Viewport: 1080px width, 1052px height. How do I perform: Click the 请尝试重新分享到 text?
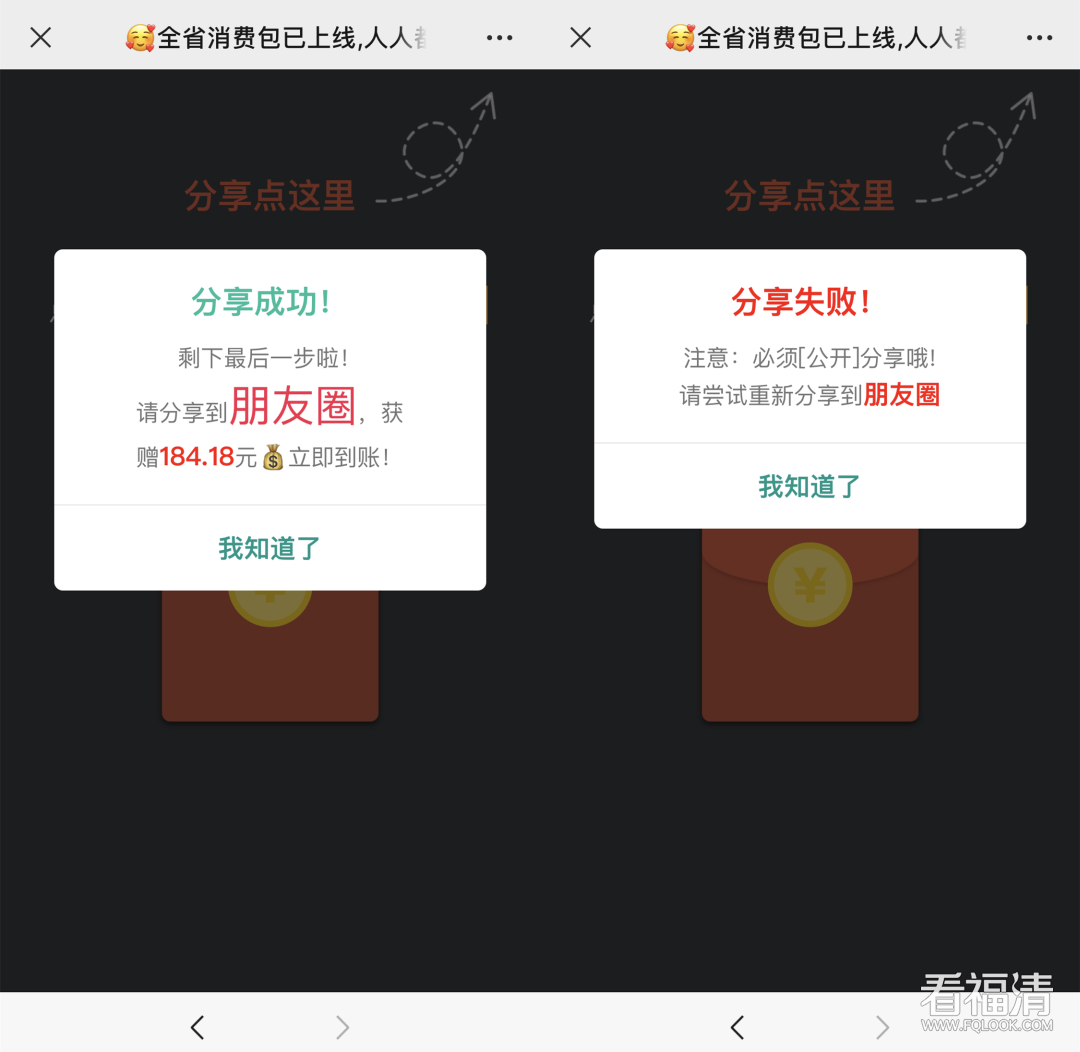click(771, 395)
